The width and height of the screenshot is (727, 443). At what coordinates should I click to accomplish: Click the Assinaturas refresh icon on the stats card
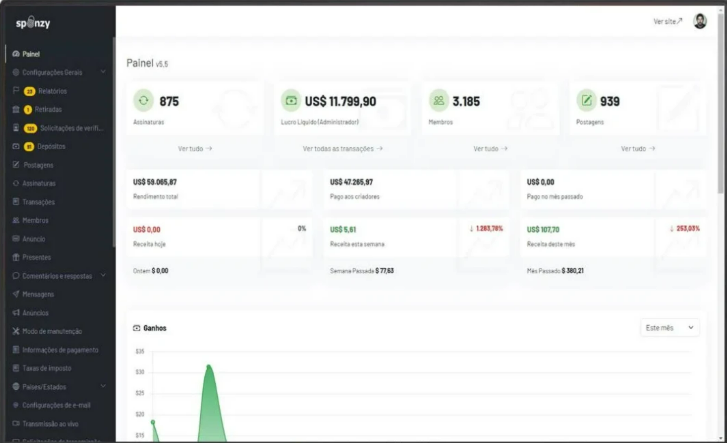(x=144, y=101)
